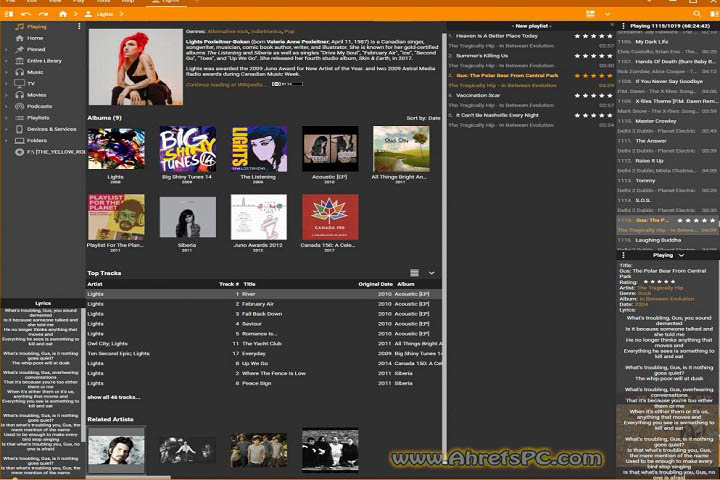This screenshot has width=720, height=480.
Task: Click the main Lights artist photo
Action: [x=135, y=67]
